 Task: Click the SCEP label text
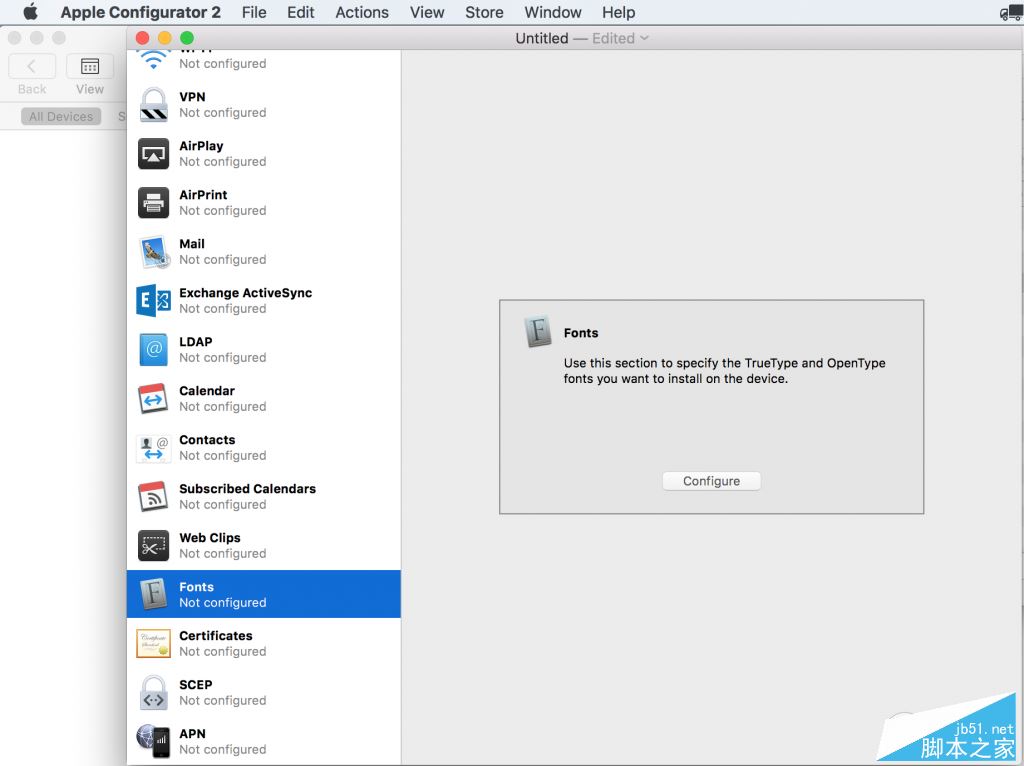click(x=196, y=684)
